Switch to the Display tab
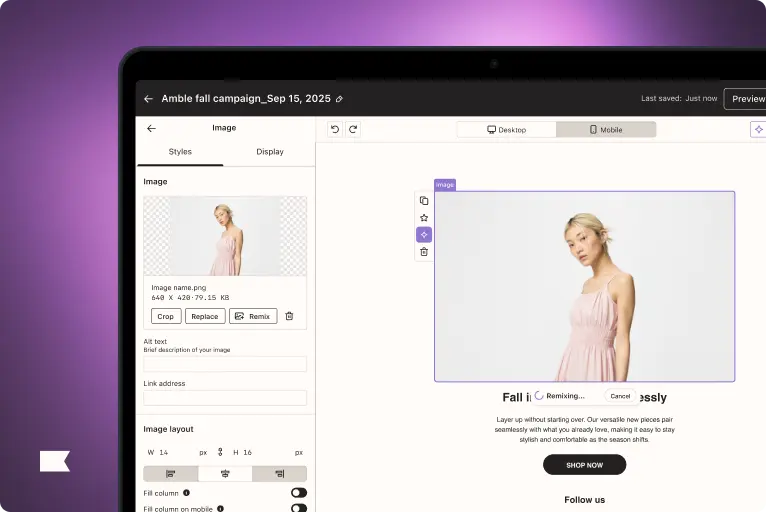This screenshot has height=512, width=766. tap(270, 152)
